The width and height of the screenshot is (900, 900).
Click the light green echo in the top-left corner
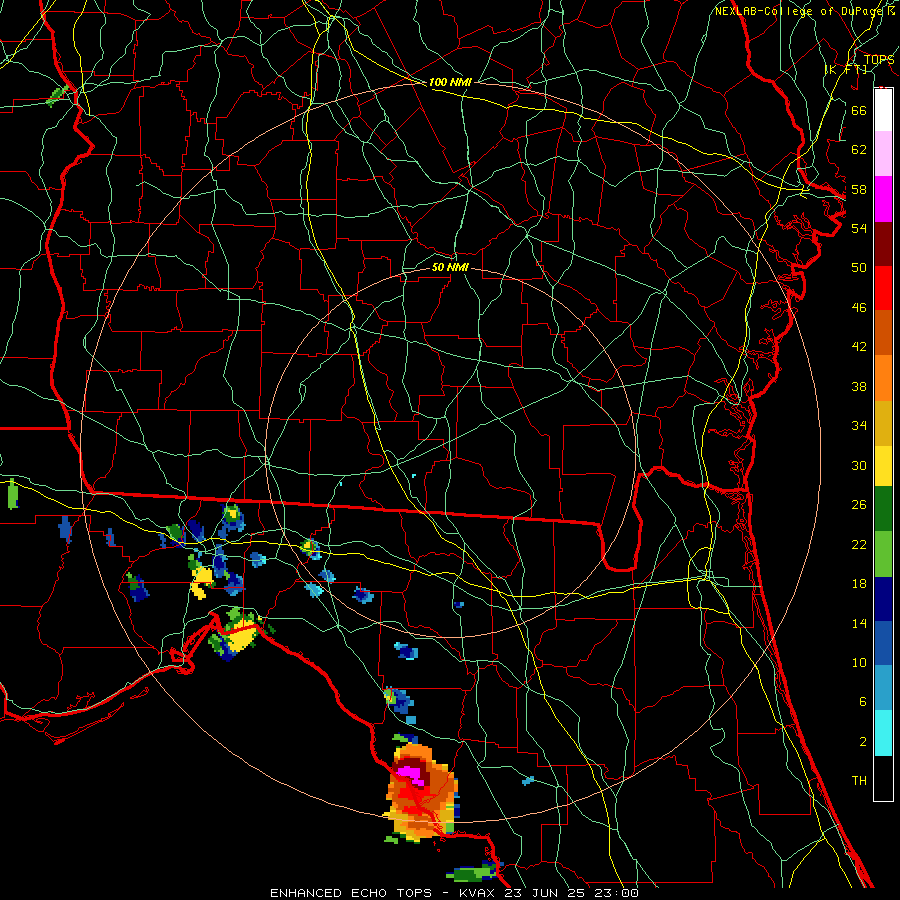tap(57, 94)
